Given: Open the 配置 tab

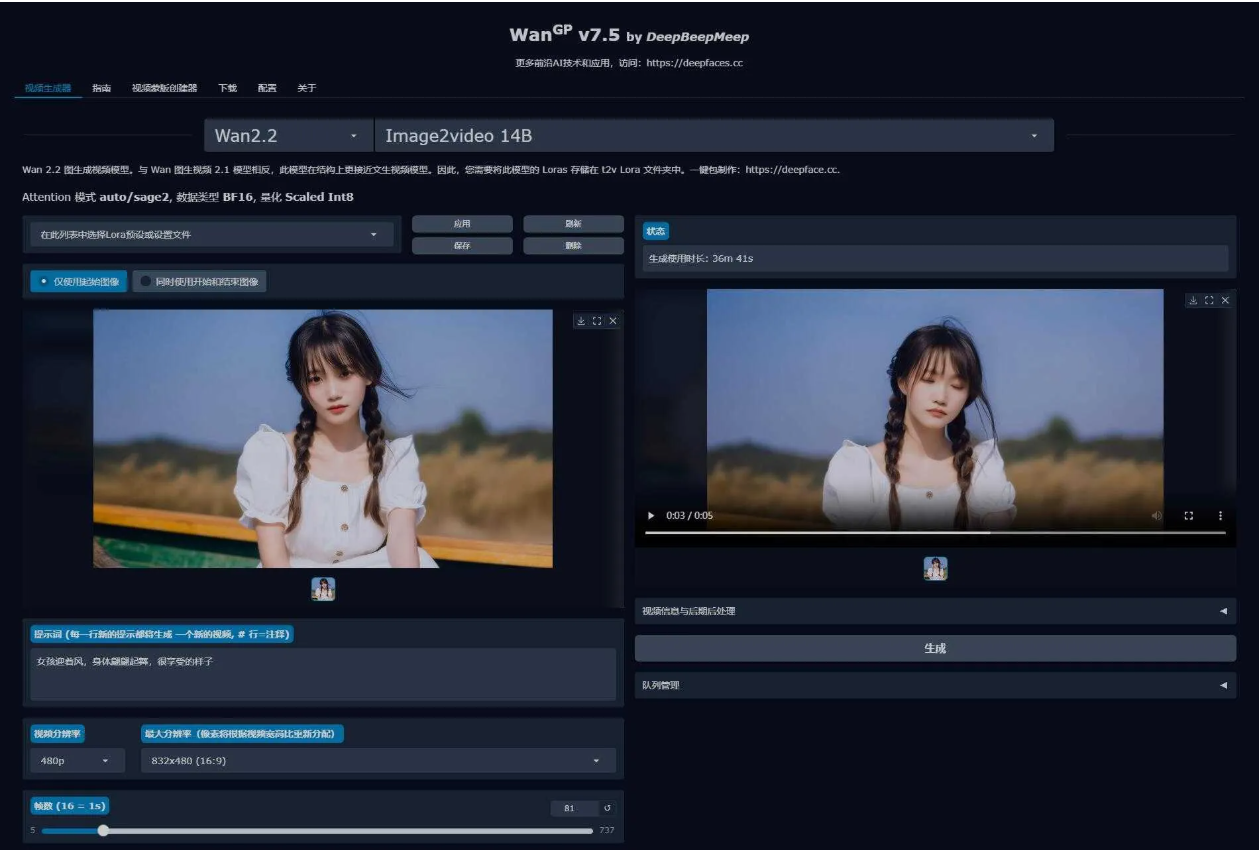Looking at the screenshot, I should (267, 88).
